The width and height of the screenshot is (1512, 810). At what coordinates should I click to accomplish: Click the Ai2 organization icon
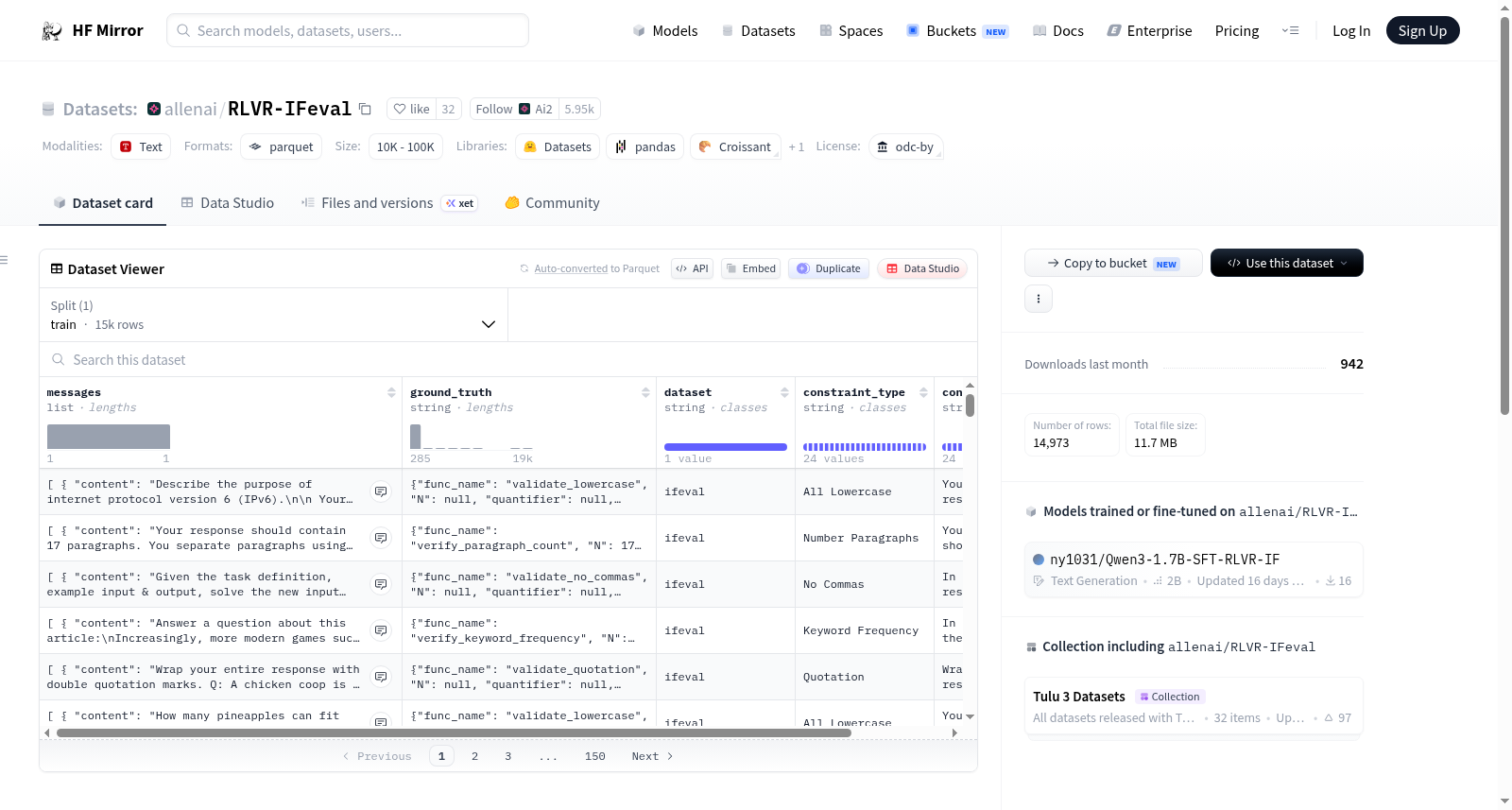(524, 110)
